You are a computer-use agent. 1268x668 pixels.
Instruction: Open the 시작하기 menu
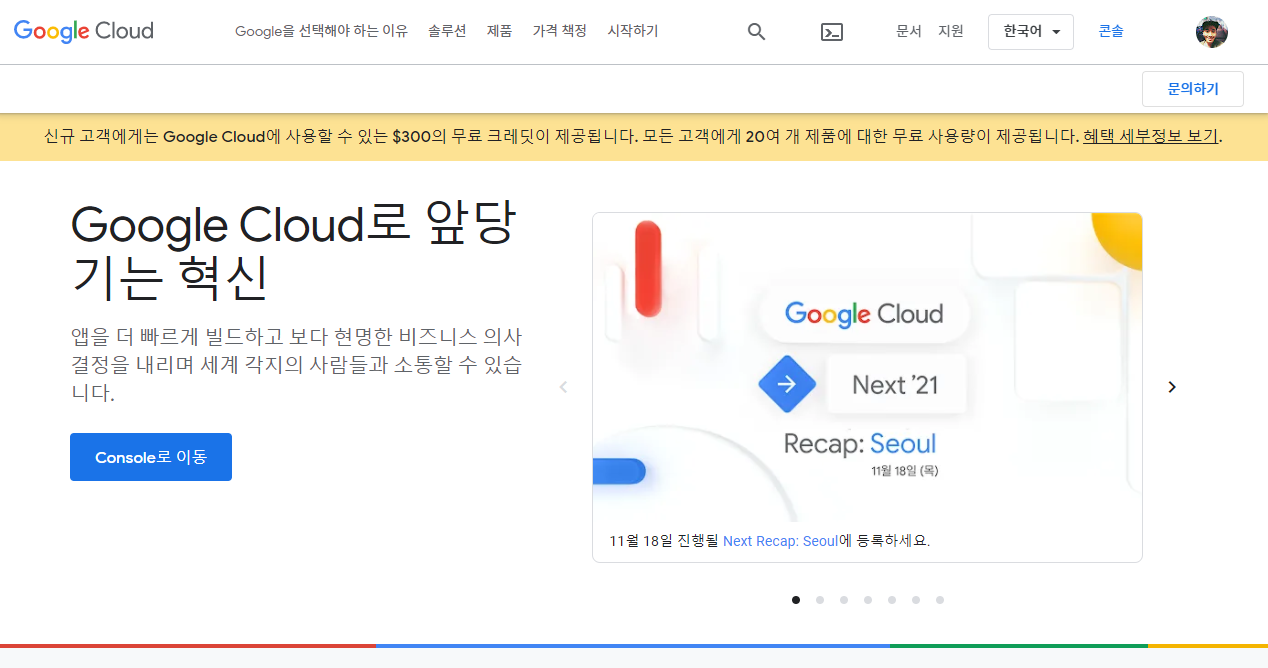632,31
